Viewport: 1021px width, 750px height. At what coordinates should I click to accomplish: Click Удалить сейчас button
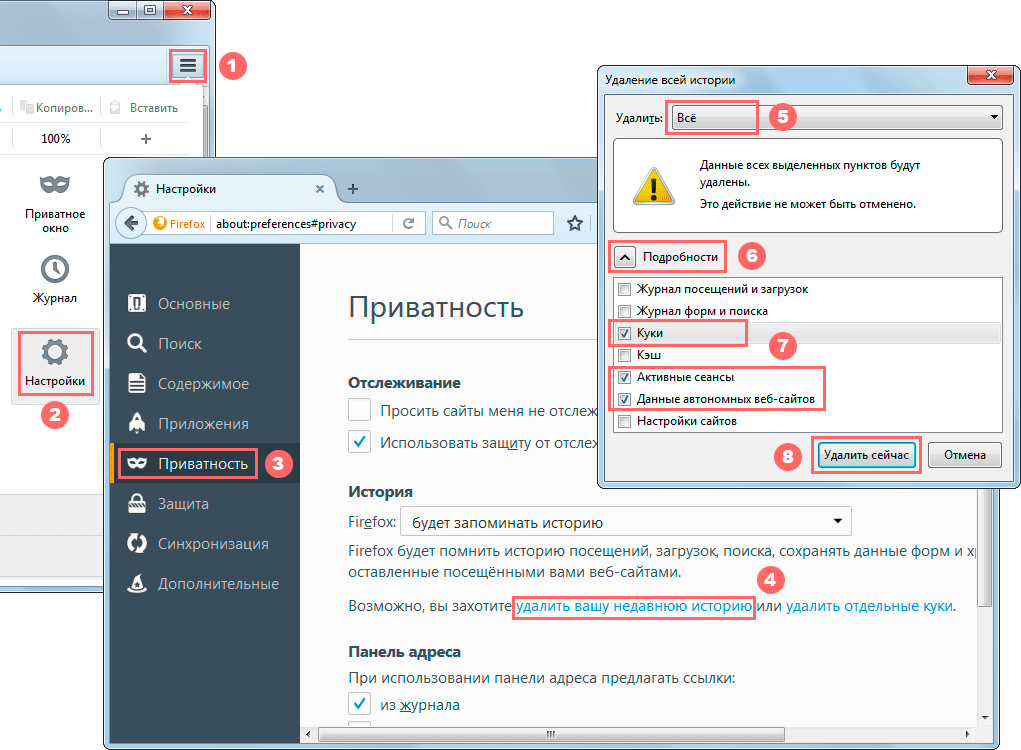[x=865, y=454]
